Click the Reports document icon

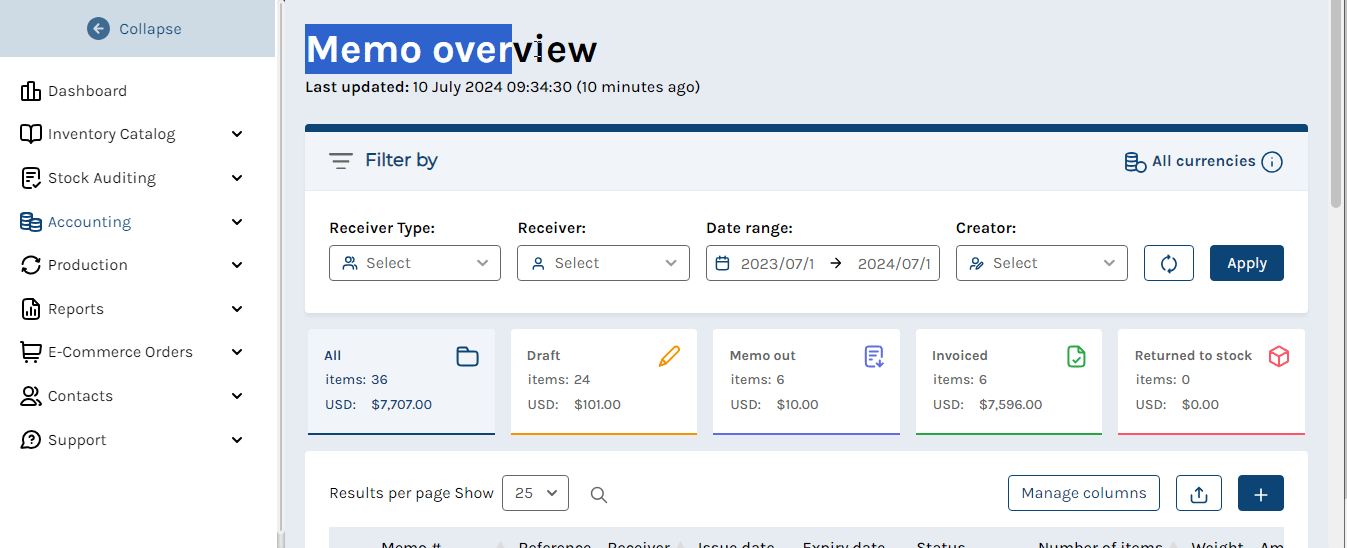31,309
